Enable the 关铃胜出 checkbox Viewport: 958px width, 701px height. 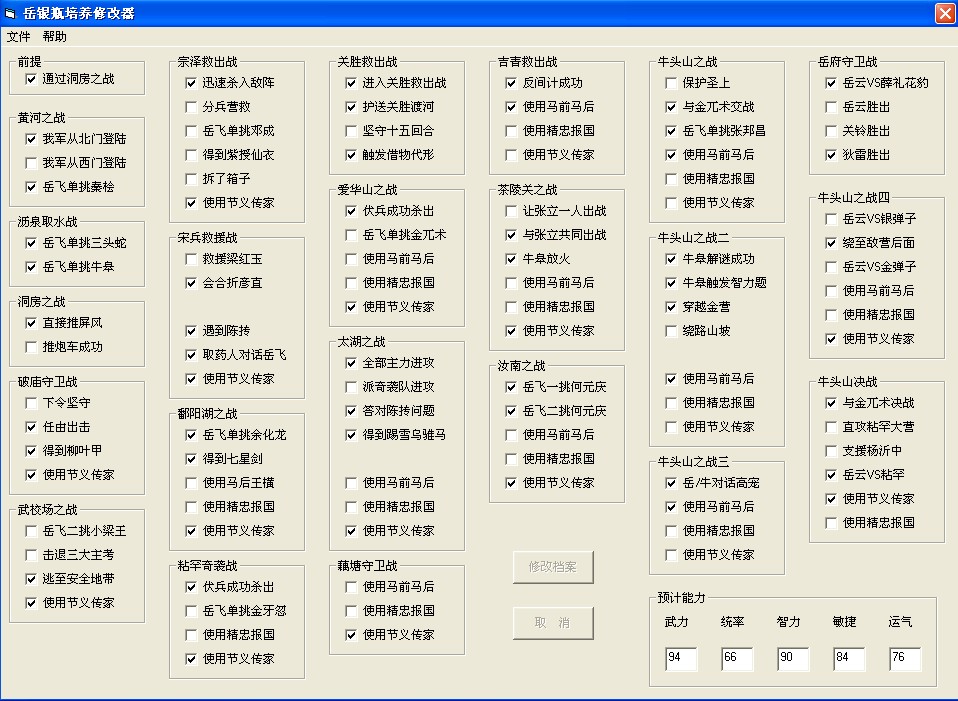[x=831, y=131]
